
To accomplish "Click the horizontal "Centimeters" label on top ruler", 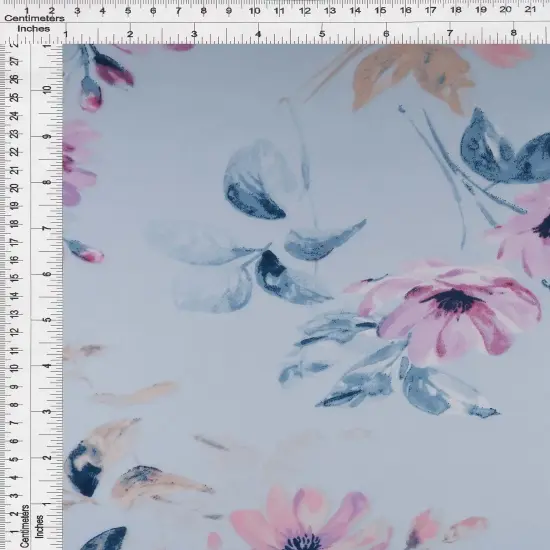I will click(34, 18).
